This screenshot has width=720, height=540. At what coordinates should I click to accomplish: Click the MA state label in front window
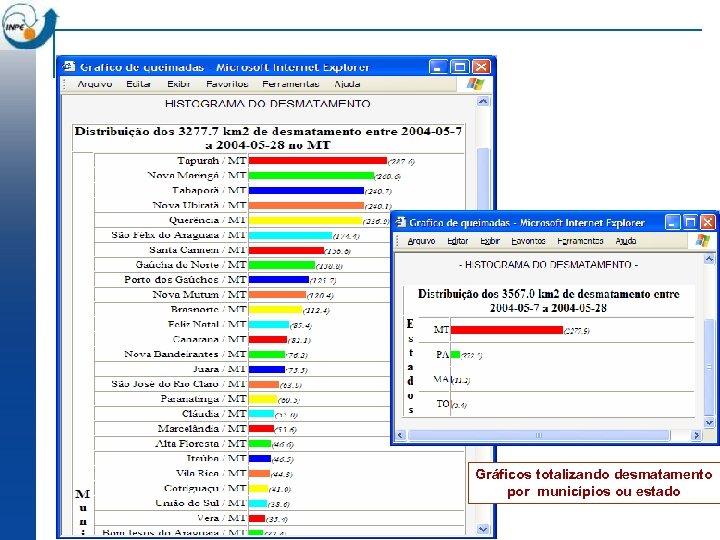click(x=441, y=379)
